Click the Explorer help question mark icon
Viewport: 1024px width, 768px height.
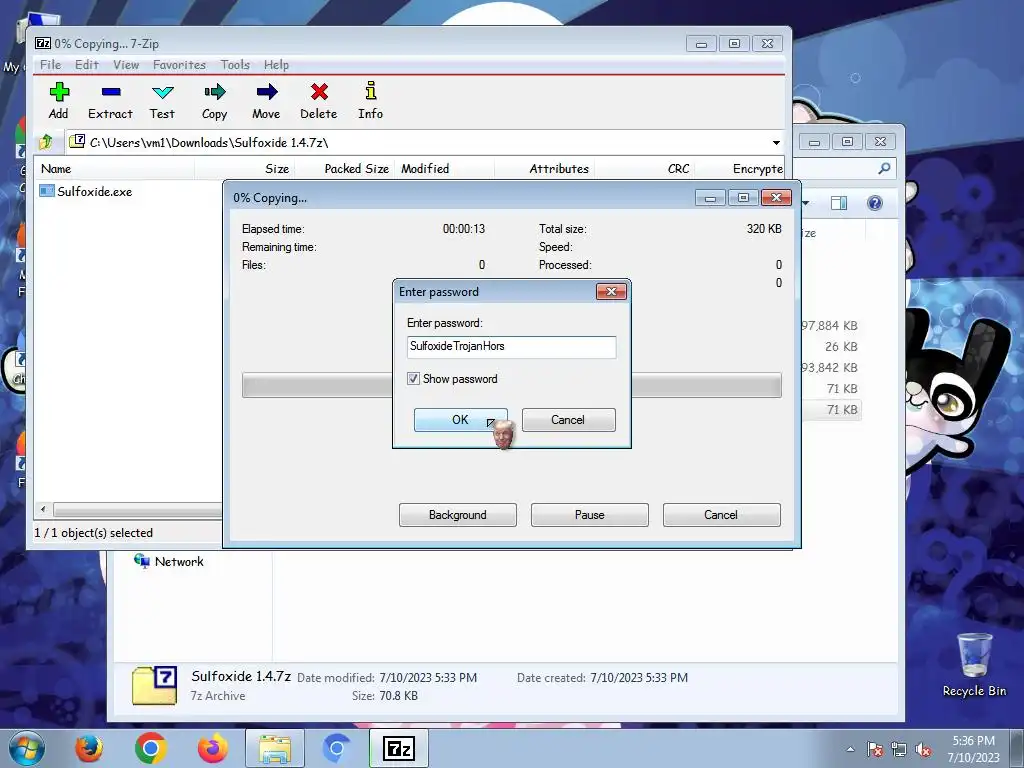[874, 203]
